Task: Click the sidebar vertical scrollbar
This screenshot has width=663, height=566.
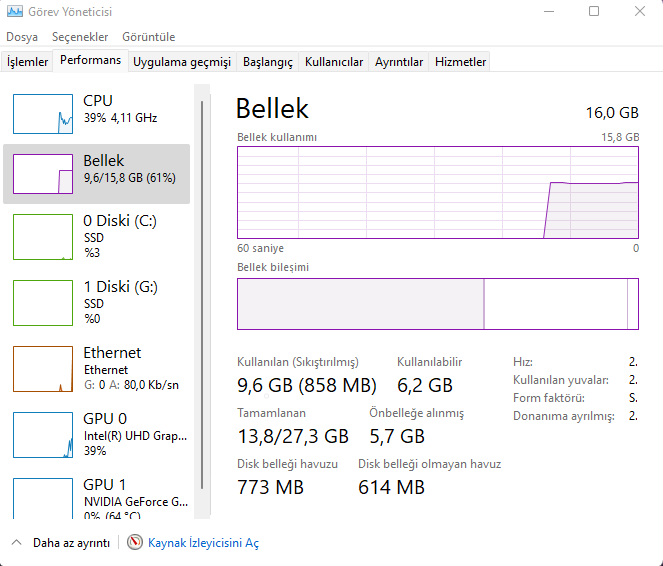Action: 202,300
